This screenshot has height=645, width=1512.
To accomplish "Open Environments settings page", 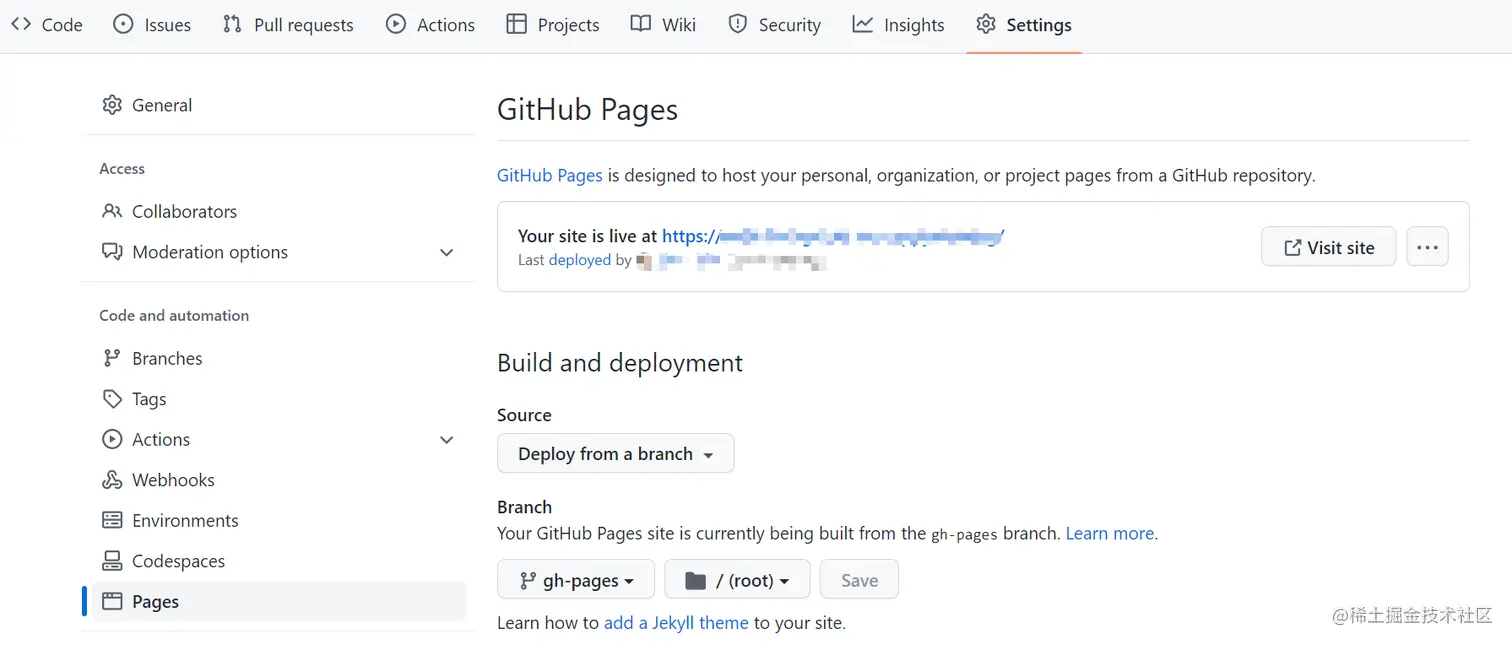I will point(278,520).
